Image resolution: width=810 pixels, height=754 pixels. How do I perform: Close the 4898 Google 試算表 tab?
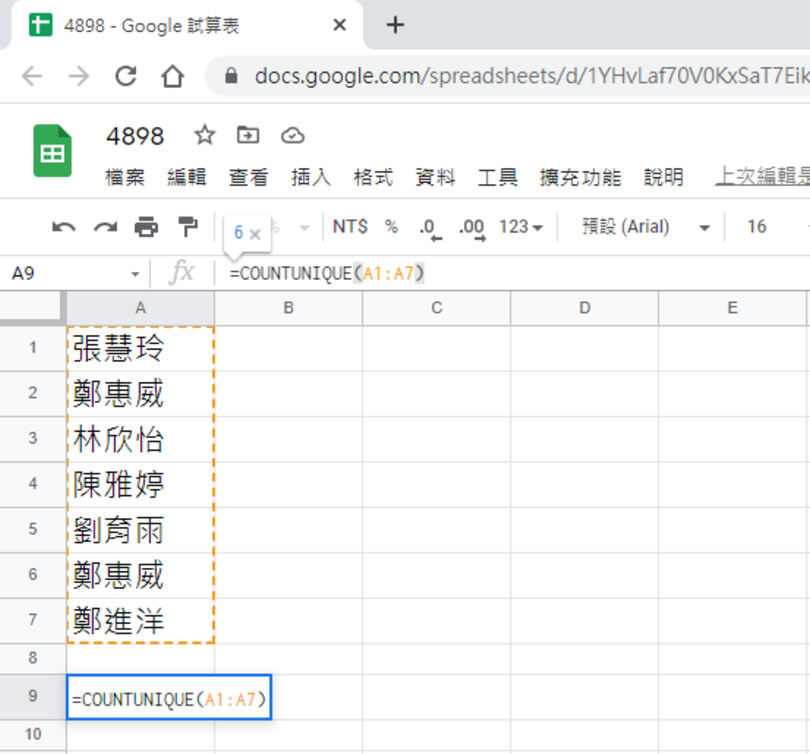click(339, 25)
